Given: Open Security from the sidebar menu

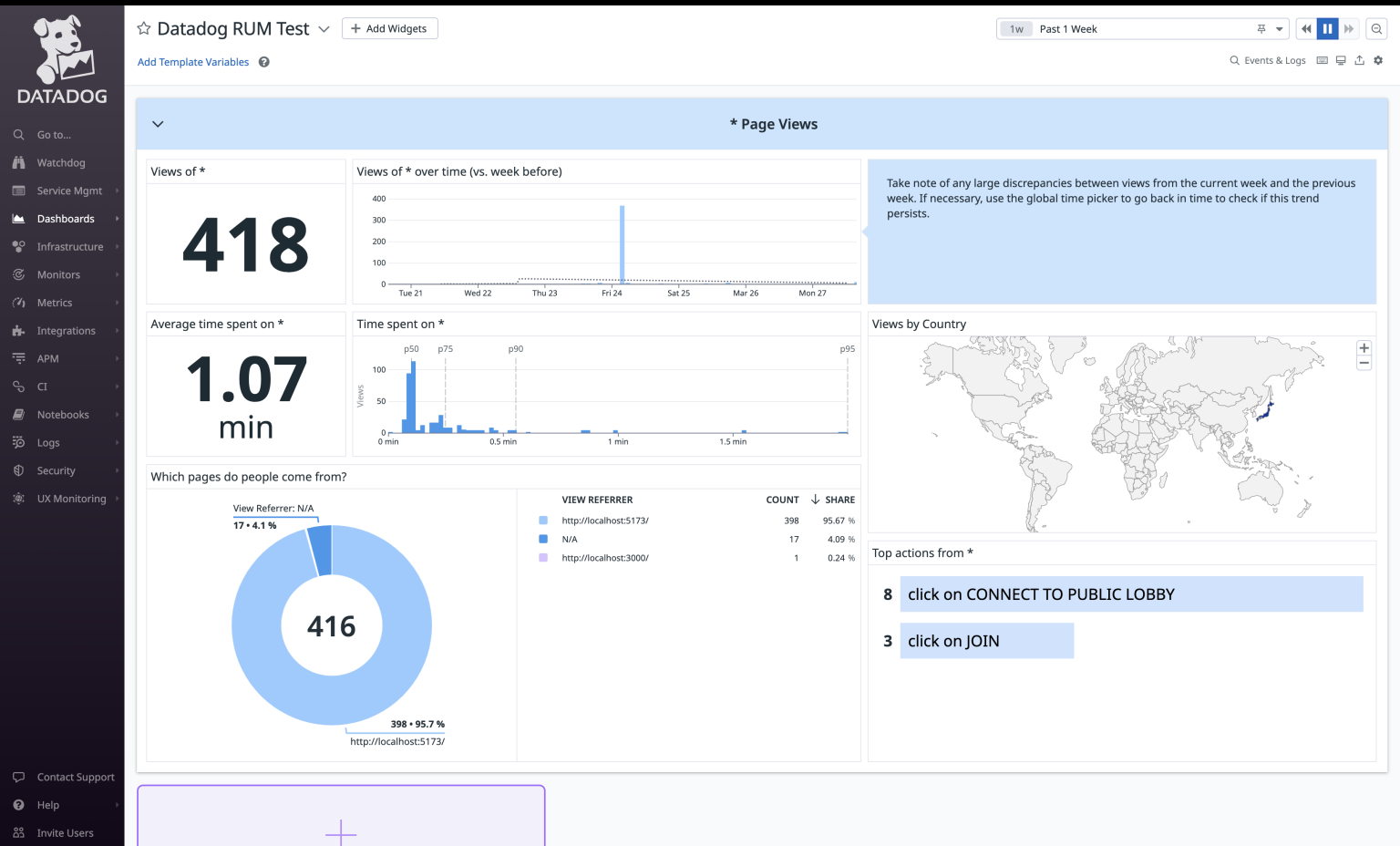Looking at the screenshot, I should [x=57, y=470].
